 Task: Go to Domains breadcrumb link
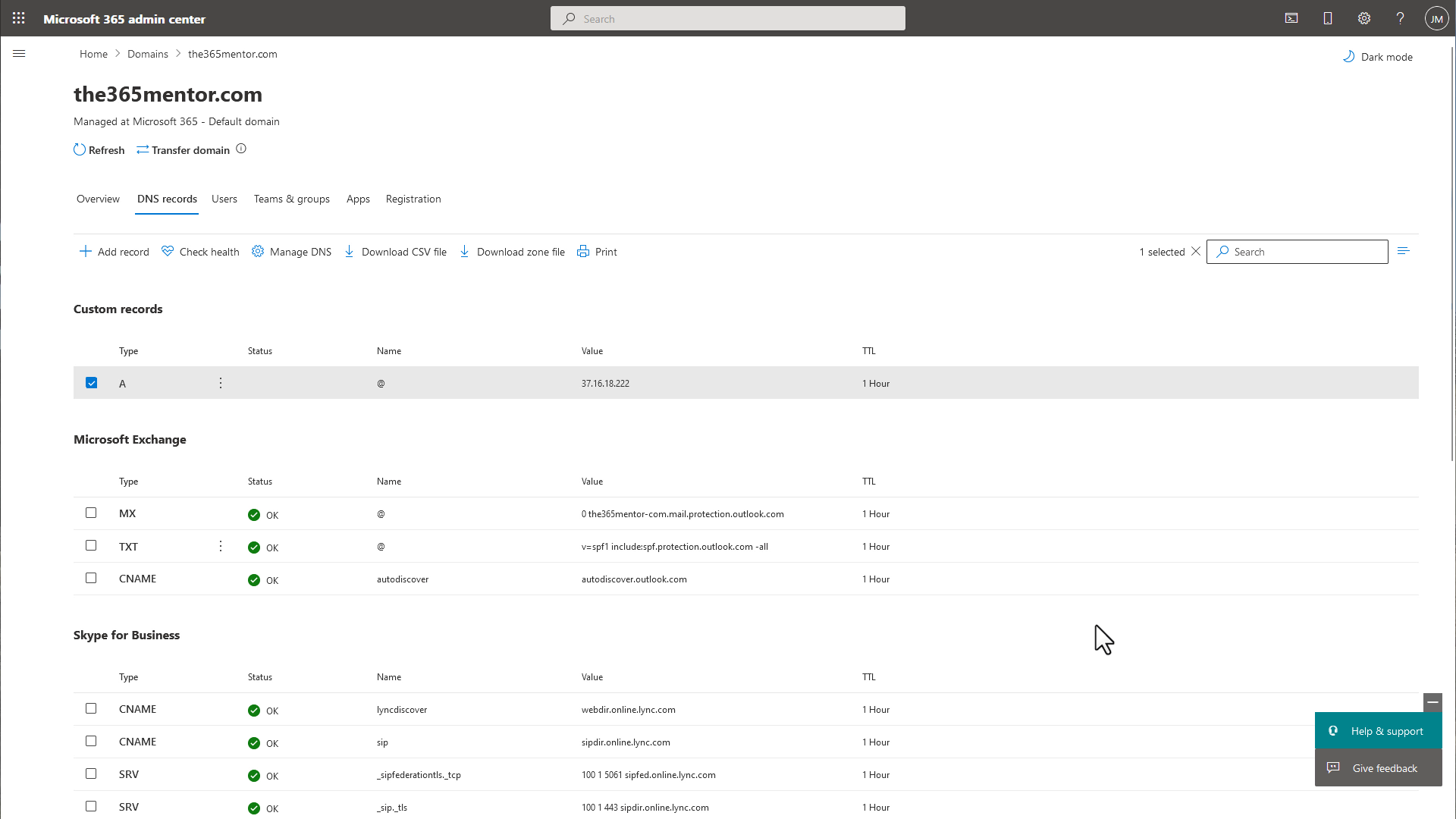(x=148, y=54)
